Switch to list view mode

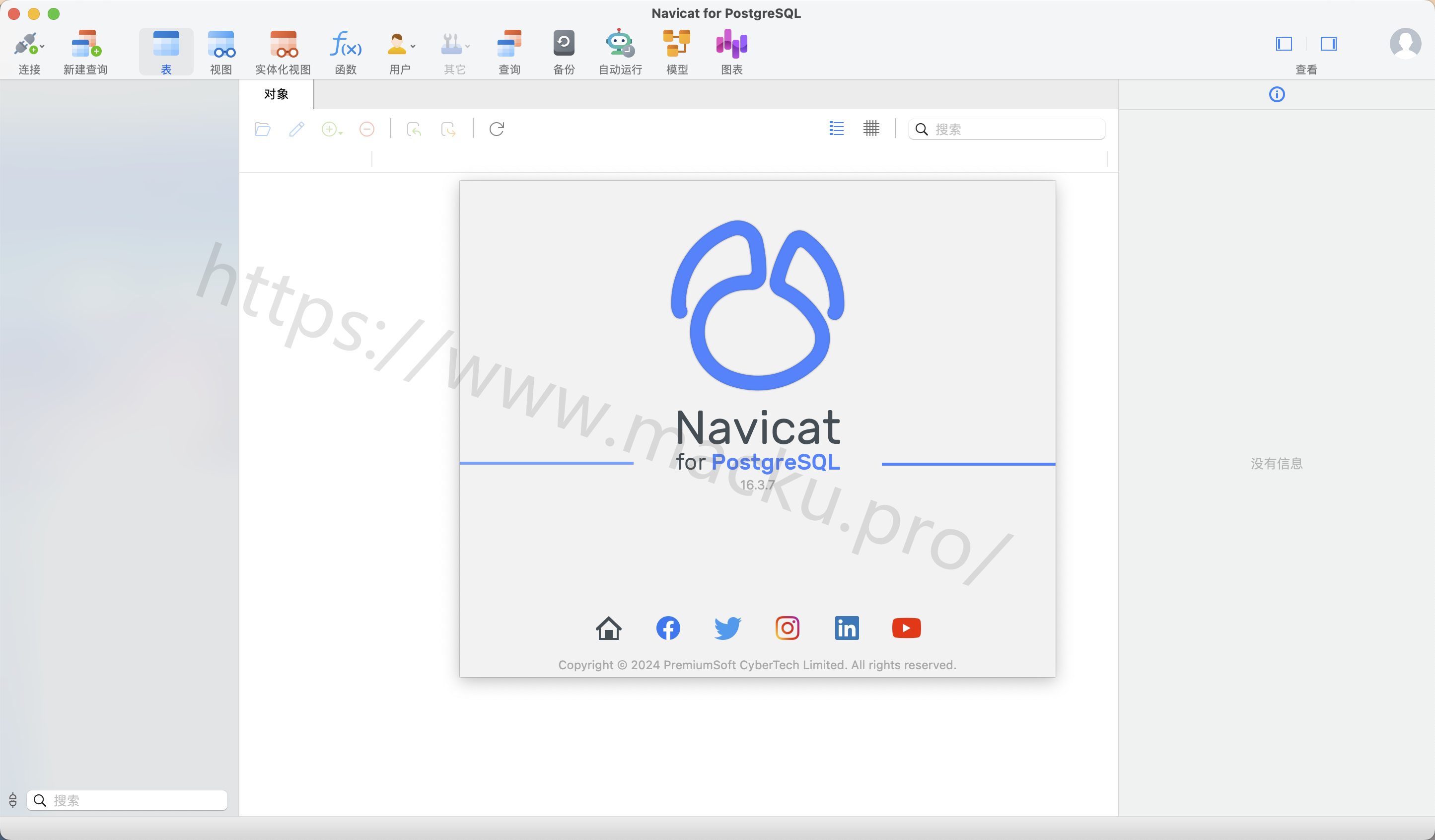point(837,129)
